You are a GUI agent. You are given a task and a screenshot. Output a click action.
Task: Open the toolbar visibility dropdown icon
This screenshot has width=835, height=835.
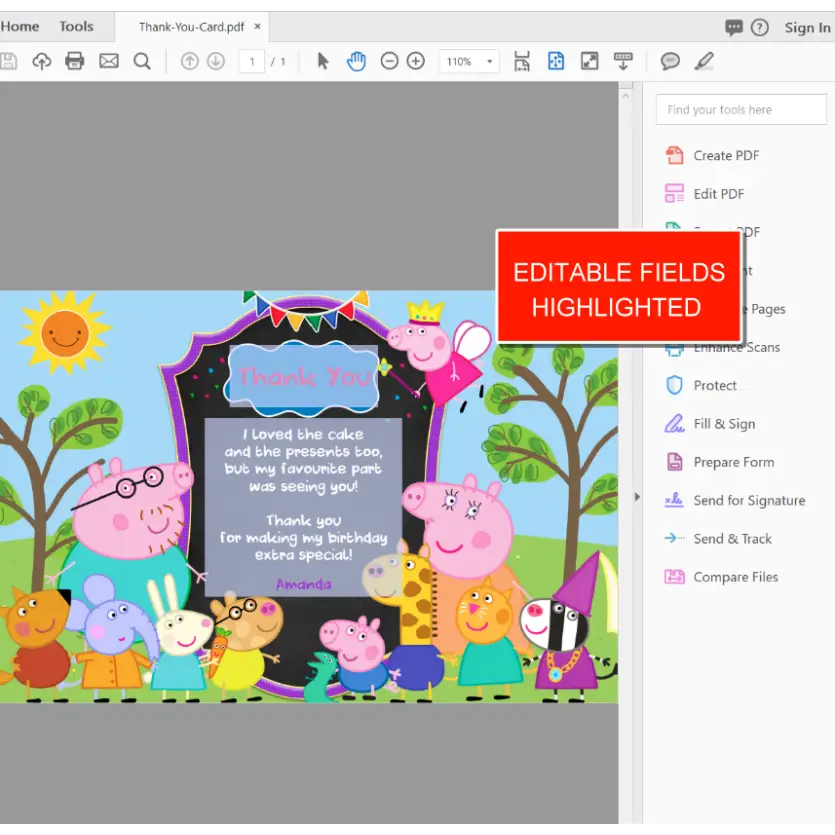click(623, 61)
